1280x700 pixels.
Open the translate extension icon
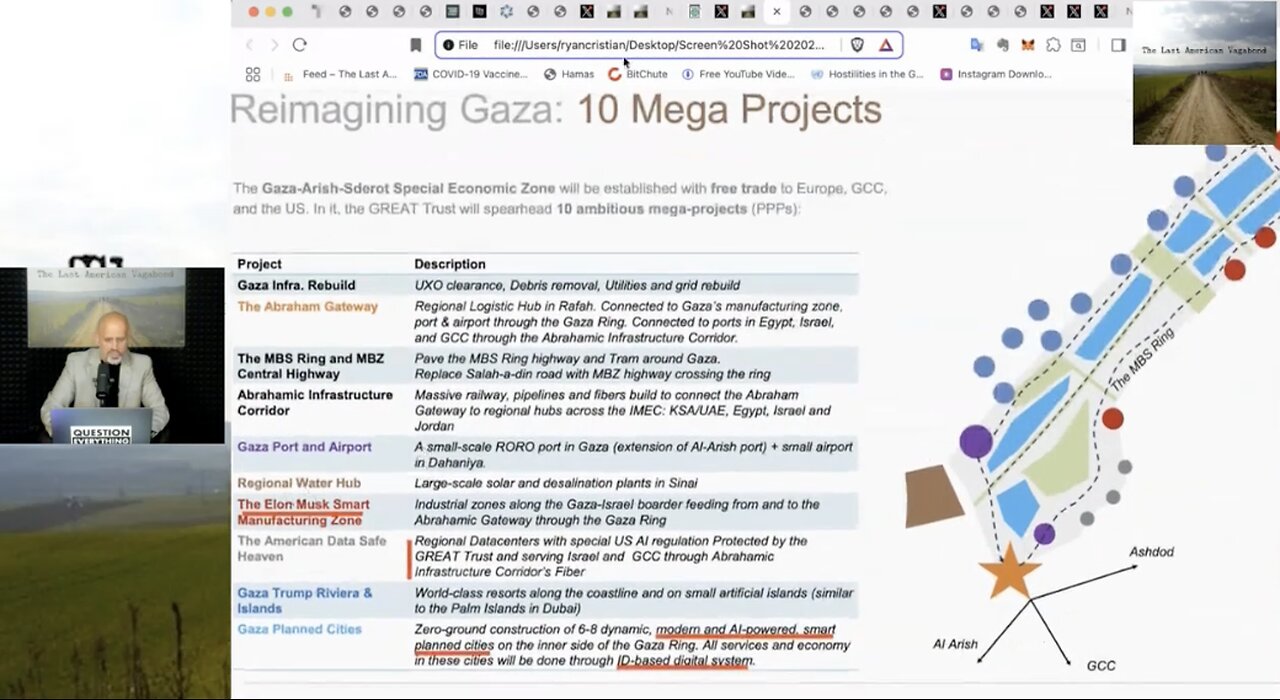tap(976, 45)
